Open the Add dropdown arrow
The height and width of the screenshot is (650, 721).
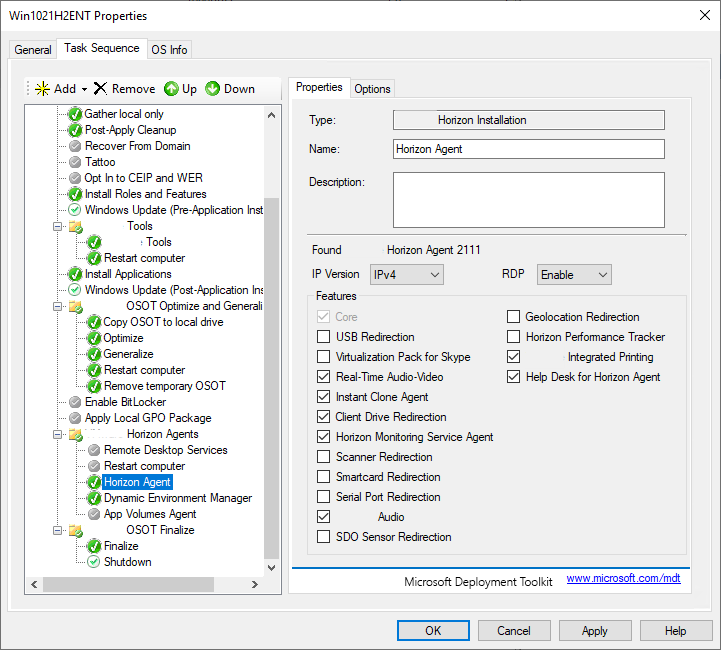(x=85, y=89)
